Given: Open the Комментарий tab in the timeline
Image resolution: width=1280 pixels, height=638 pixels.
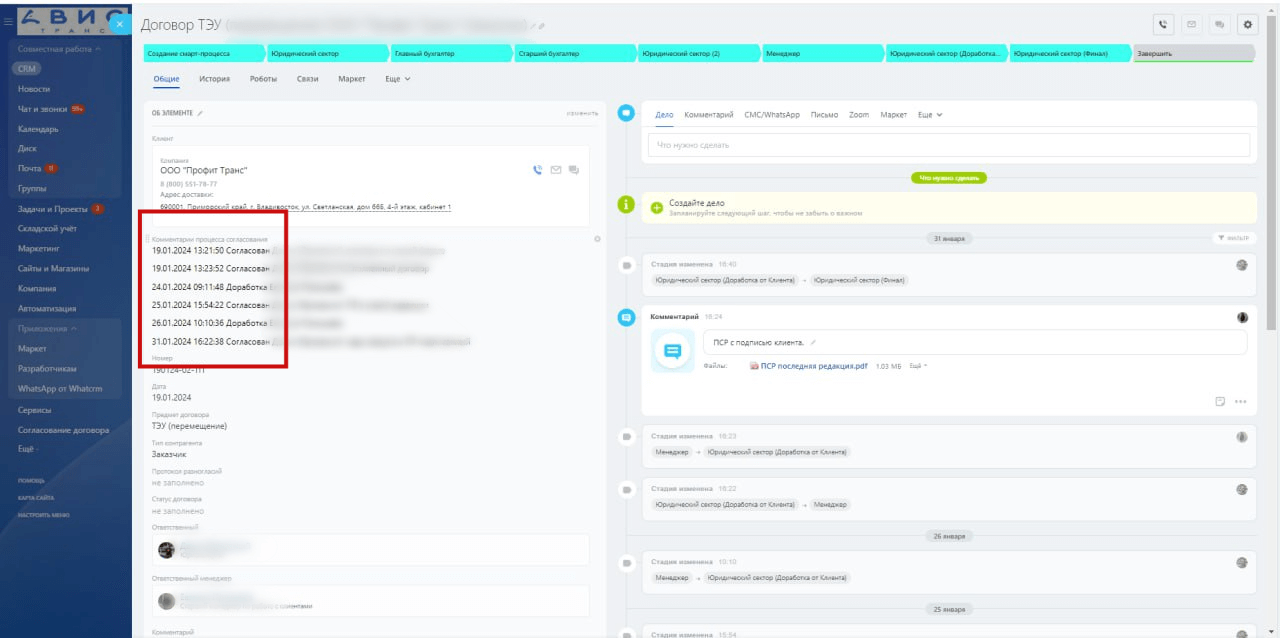Looking at the screenshot, I should 708,115.
